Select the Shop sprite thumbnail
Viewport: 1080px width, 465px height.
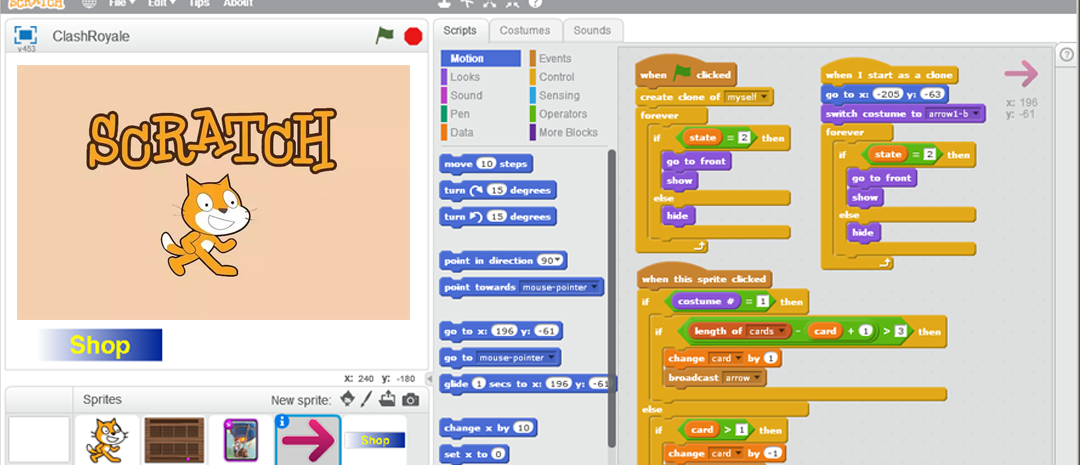tap(375, 440)
